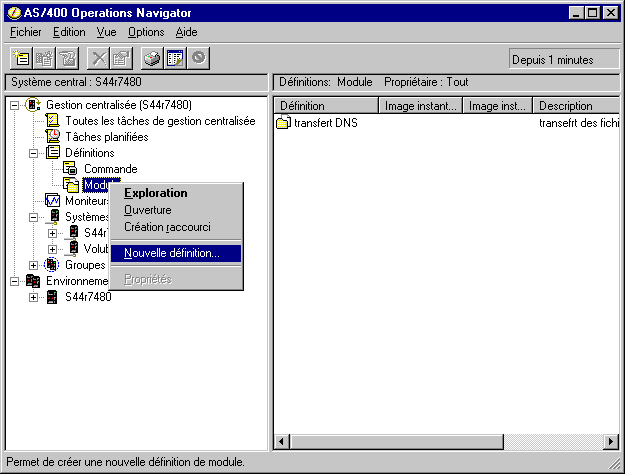Click the table view toolbar icon
Image resolution: width=625 pixels, height=474 pixels.
(175, 59)
